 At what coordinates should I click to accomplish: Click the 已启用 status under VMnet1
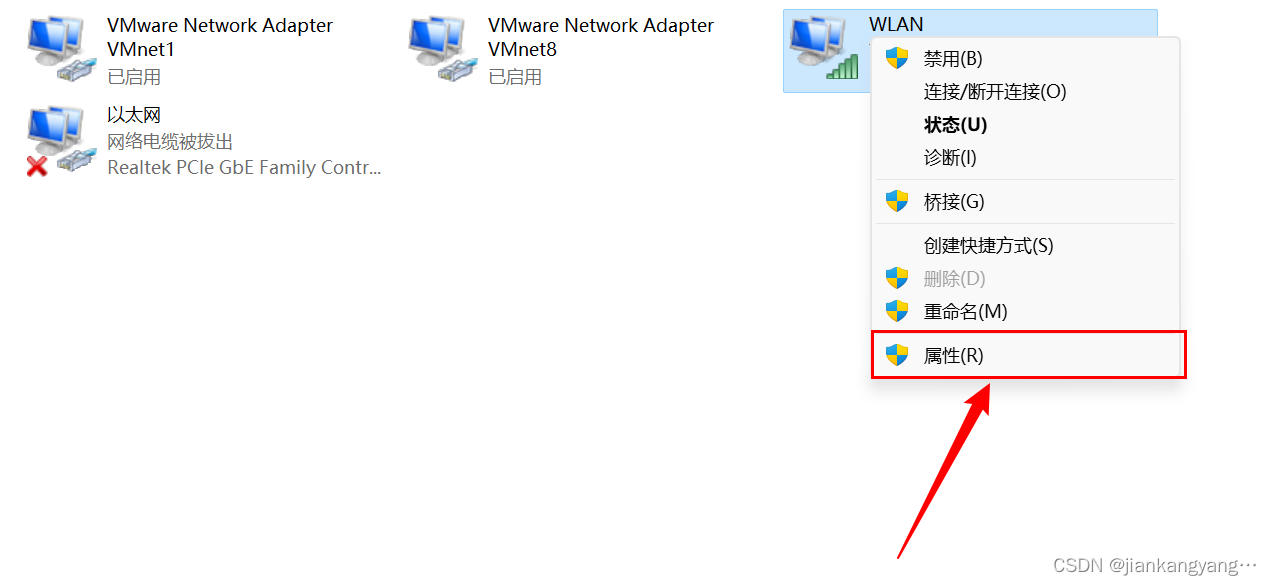click(134, 77)
